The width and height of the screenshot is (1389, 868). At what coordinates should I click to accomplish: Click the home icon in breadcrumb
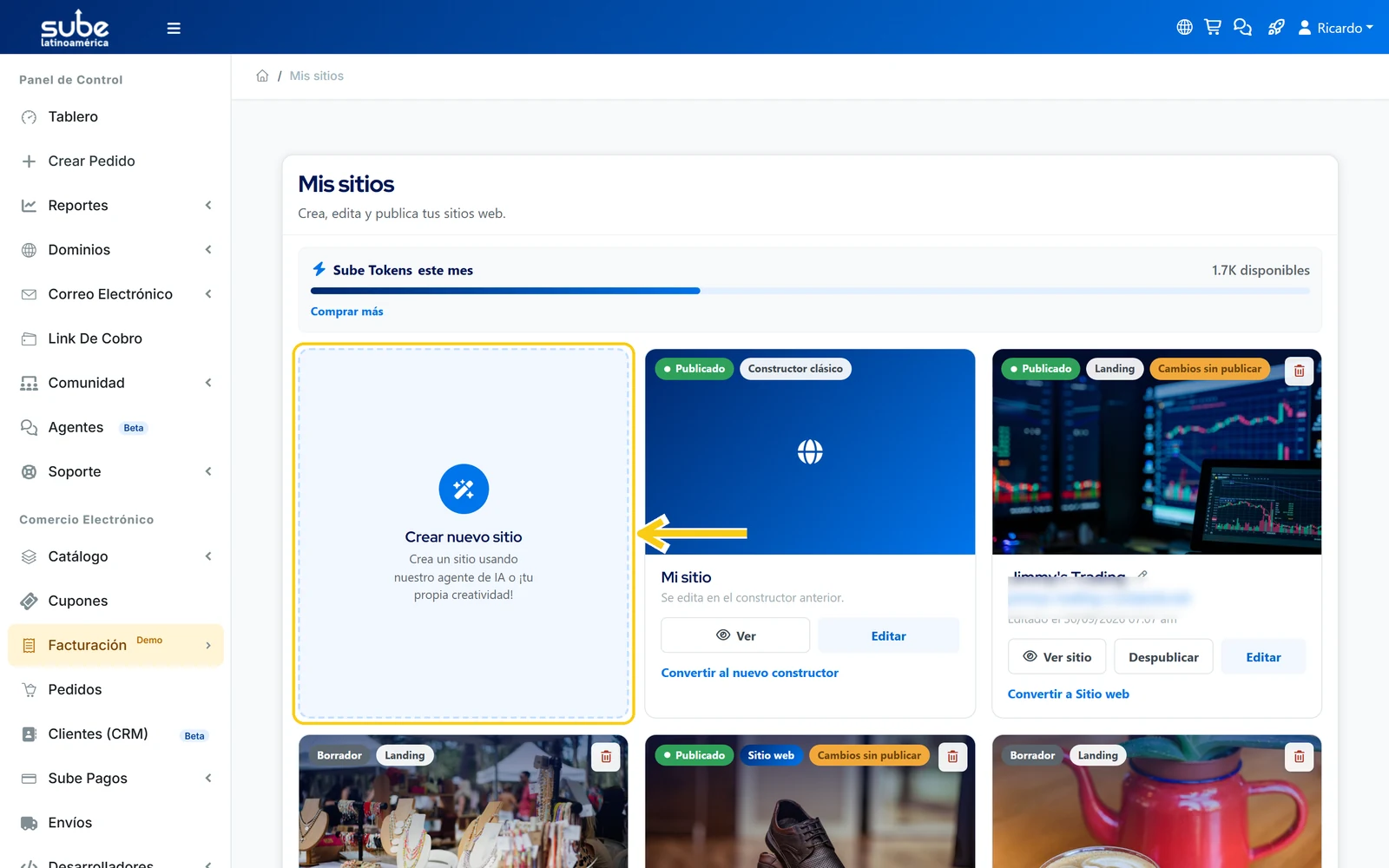click(x=262, y=76)
